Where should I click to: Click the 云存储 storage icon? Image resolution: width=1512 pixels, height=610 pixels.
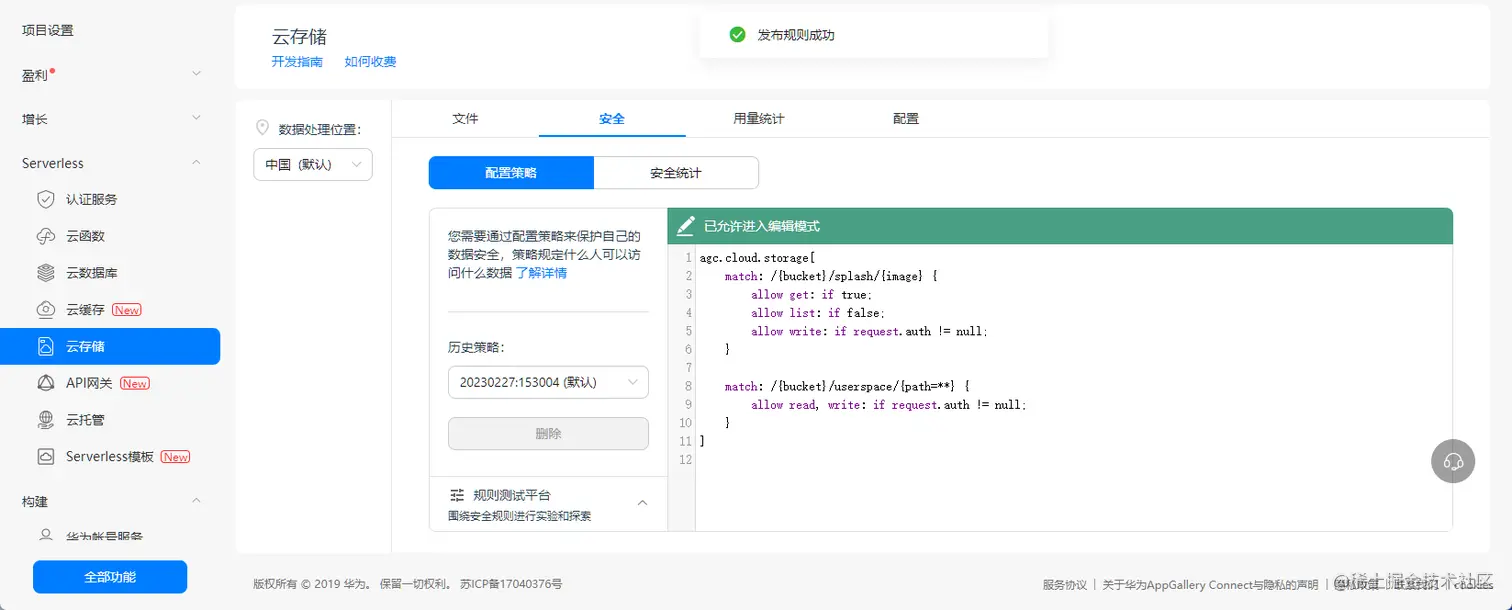point(45,347)
